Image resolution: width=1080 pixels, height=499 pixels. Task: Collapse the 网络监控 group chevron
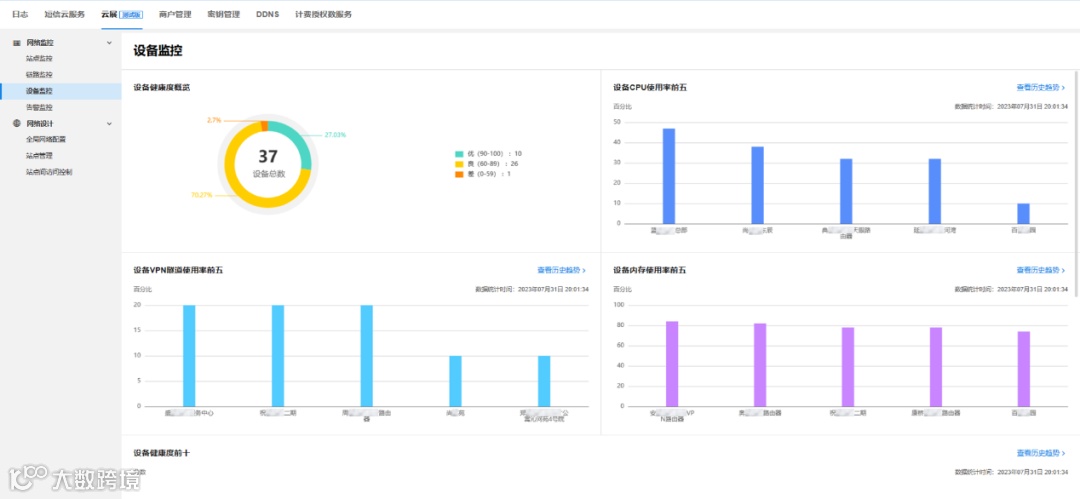click(x=109, y=43)
